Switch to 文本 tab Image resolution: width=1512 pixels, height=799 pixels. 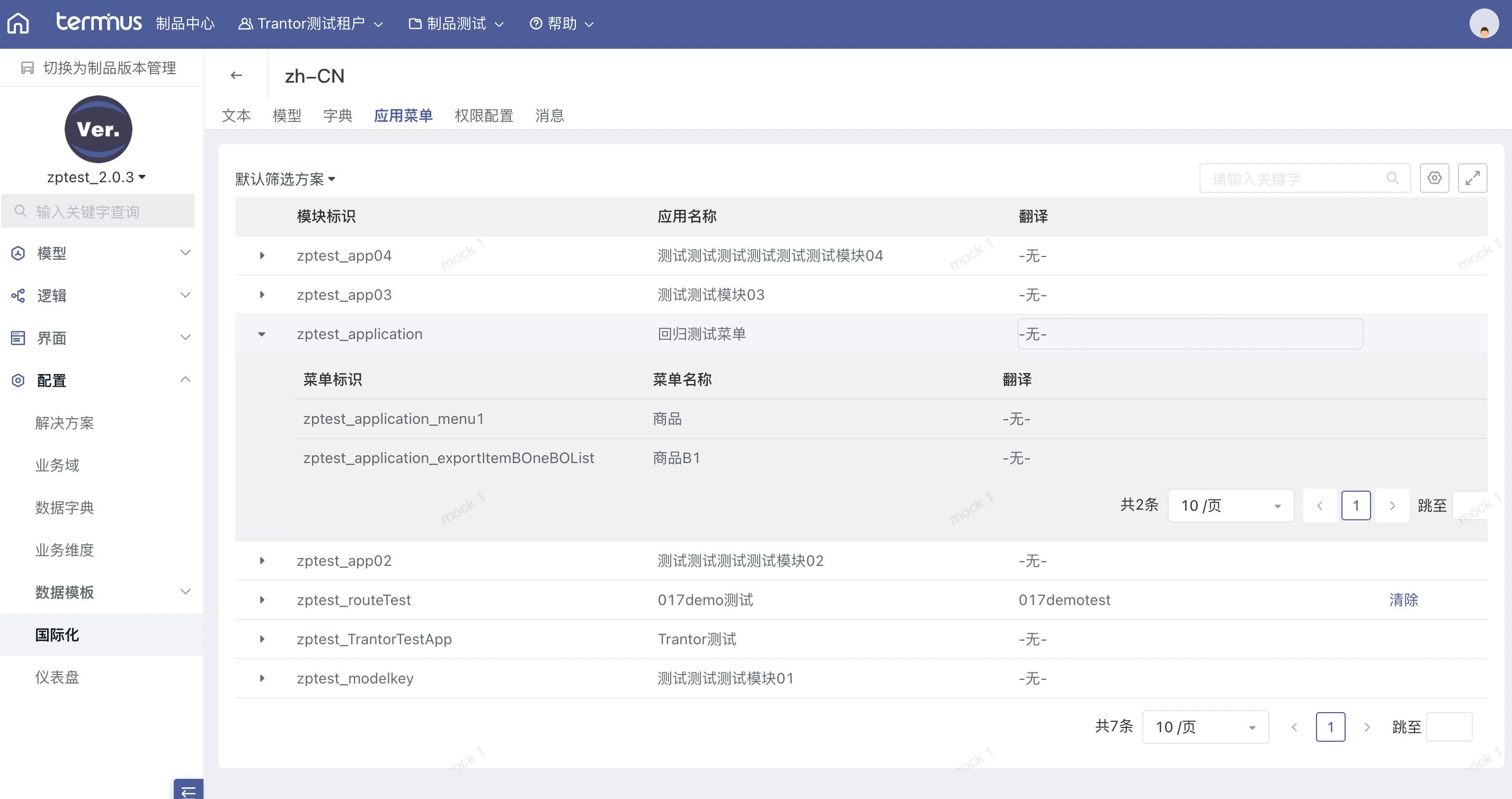pos(236,116)
